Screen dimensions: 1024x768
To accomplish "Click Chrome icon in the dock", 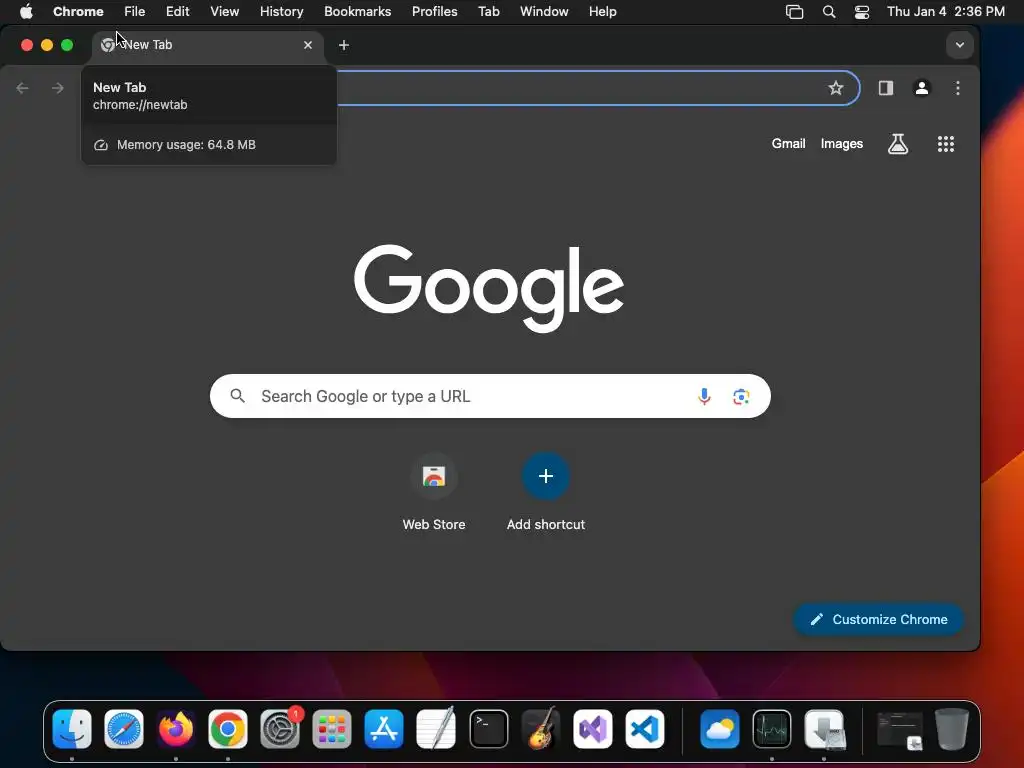I will point(228,729).
